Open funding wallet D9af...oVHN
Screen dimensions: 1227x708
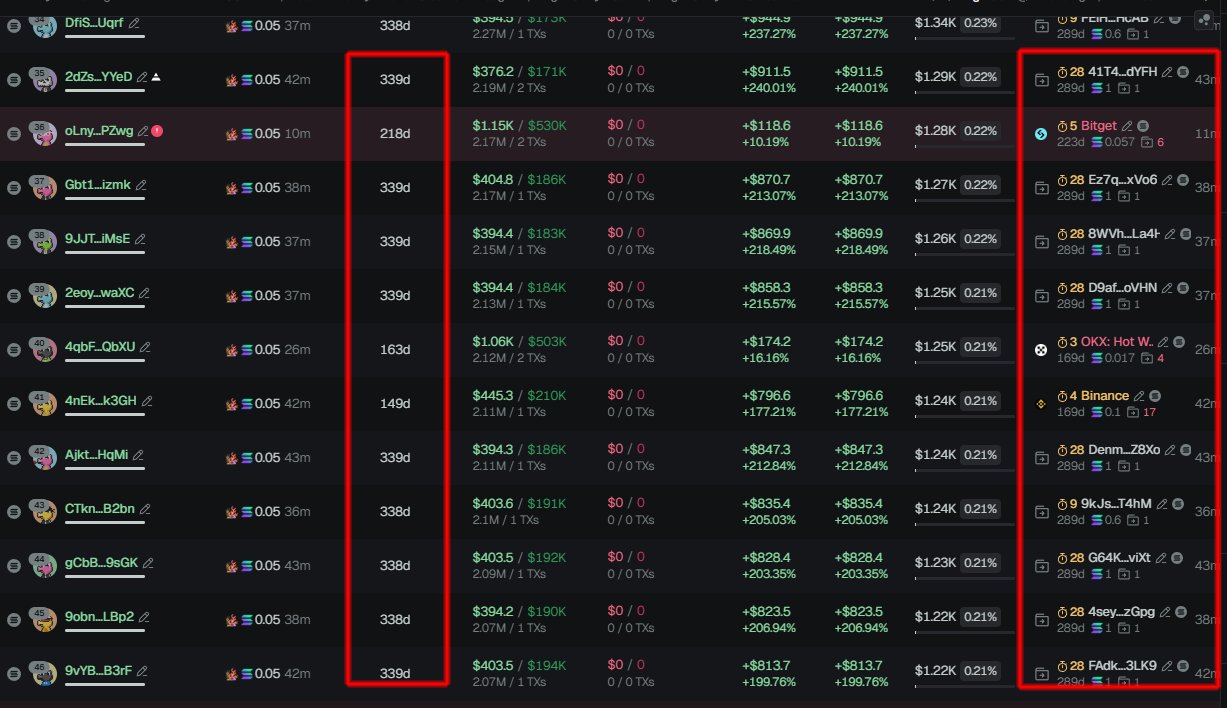point(1122,288)
